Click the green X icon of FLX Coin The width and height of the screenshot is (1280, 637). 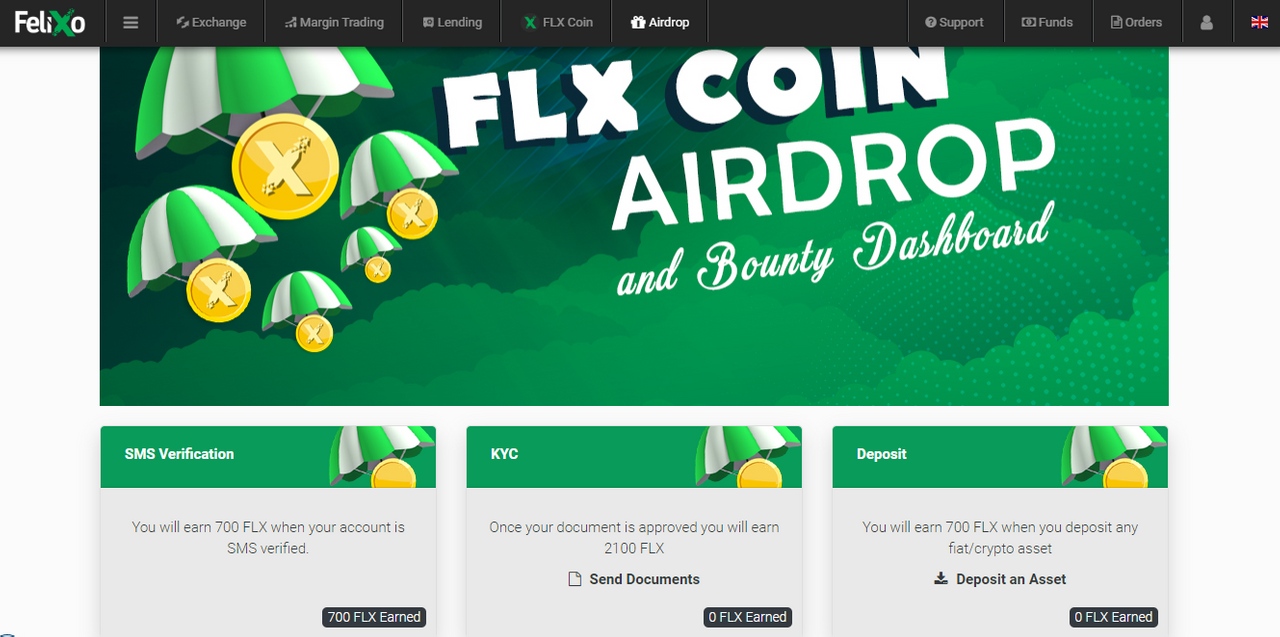tap(530, 22)
